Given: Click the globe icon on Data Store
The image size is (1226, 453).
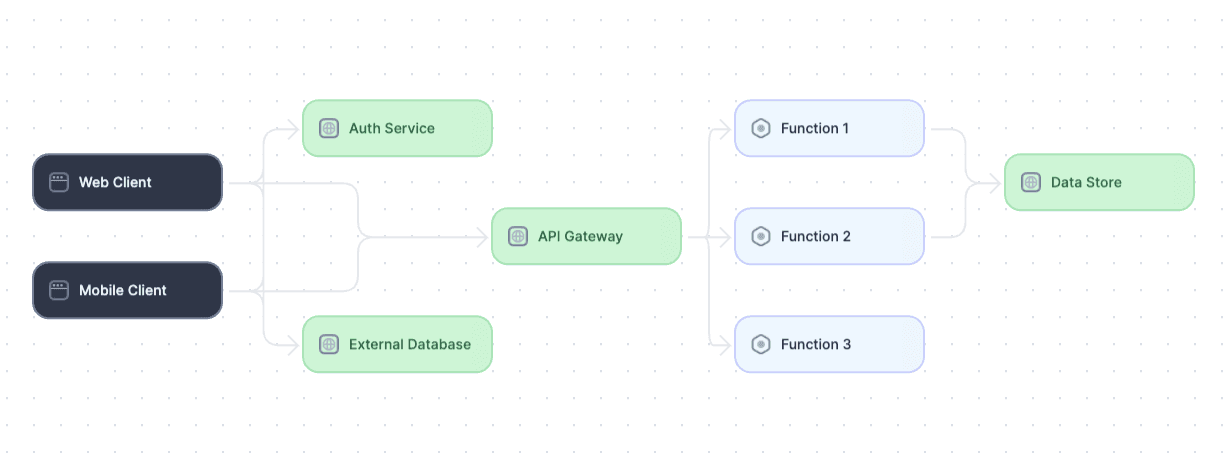Looking at the screenshot, I should click(1031, 182).
